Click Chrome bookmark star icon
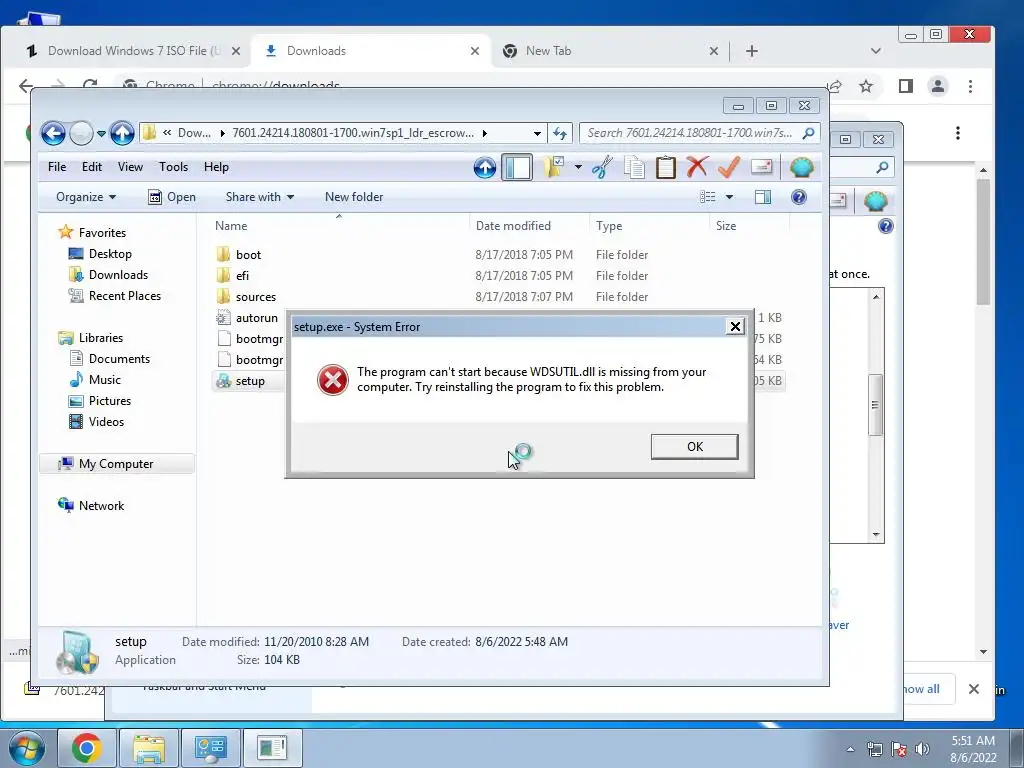 click(866, 86)
